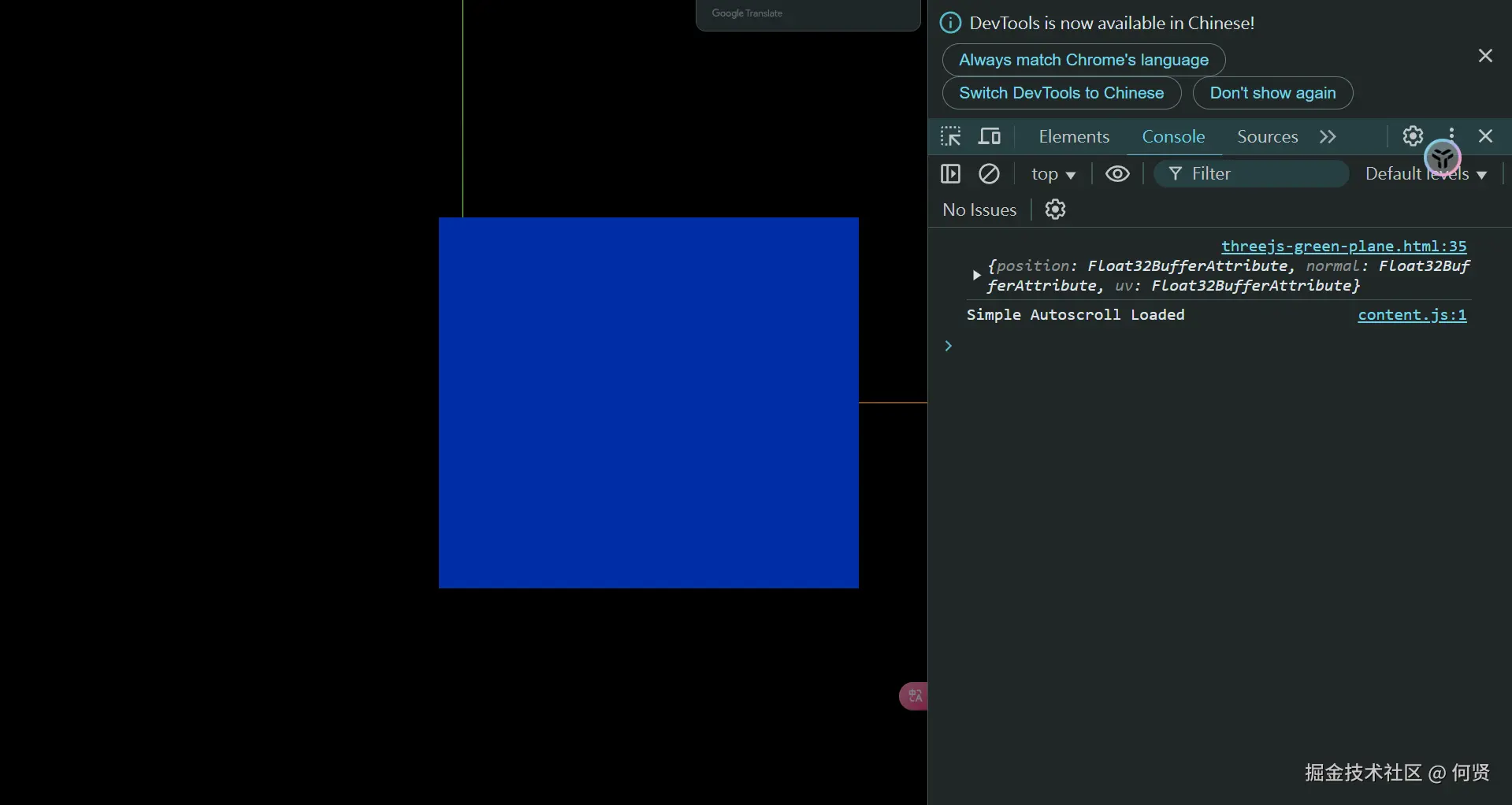Toggle device emulation mode
Viewport: 1512px width, 805px height.
click(990, 135)
